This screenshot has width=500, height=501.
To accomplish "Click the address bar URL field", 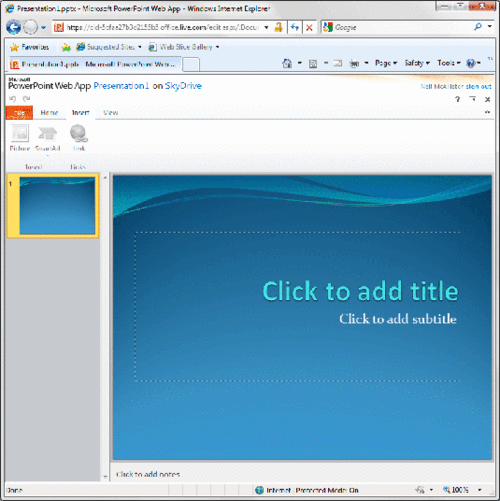I will point(163,27).
